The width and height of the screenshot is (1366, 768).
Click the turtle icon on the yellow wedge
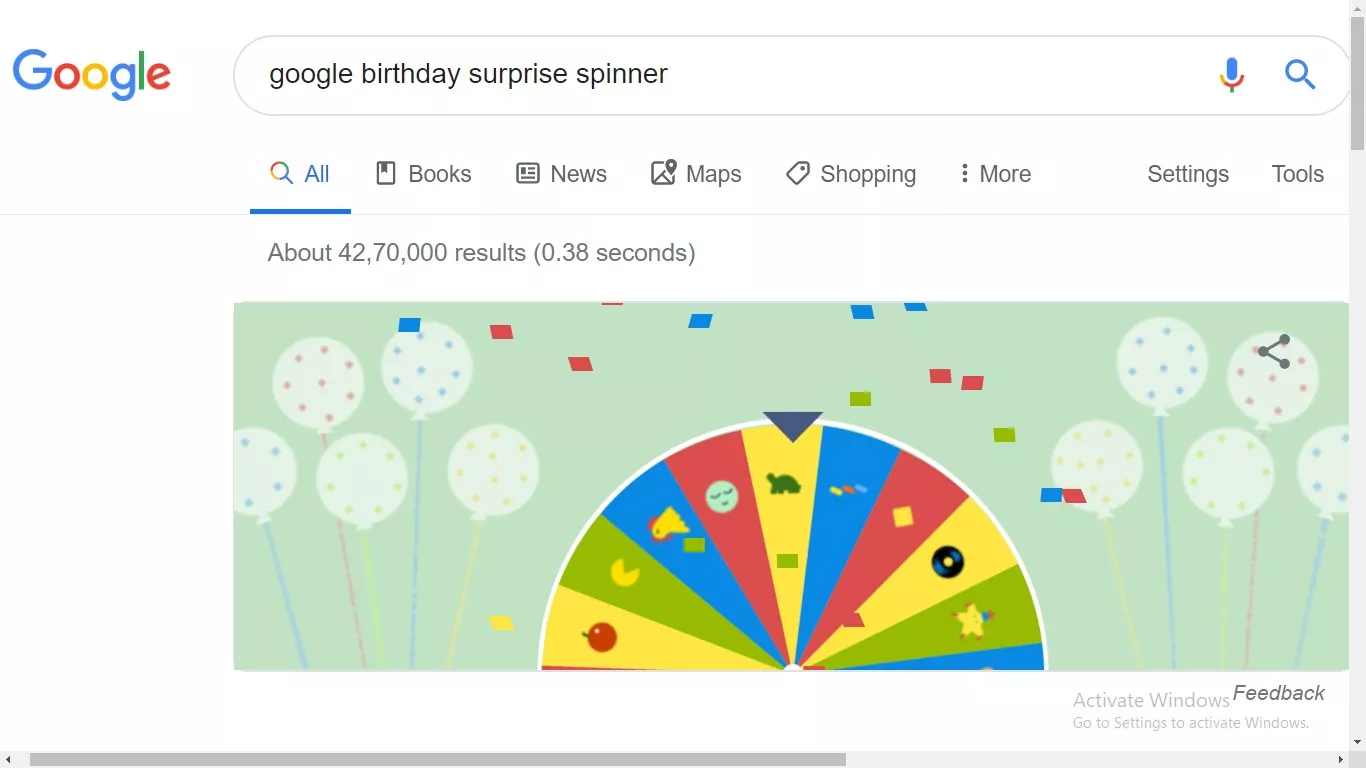pyautogui.click(x=783, y=484)
